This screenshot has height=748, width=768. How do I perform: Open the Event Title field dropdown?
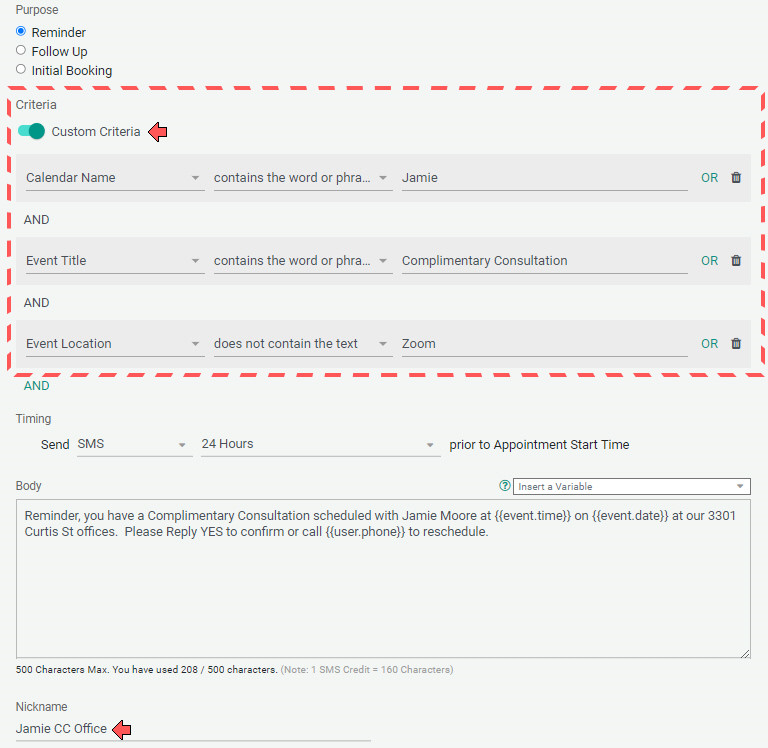115,261
